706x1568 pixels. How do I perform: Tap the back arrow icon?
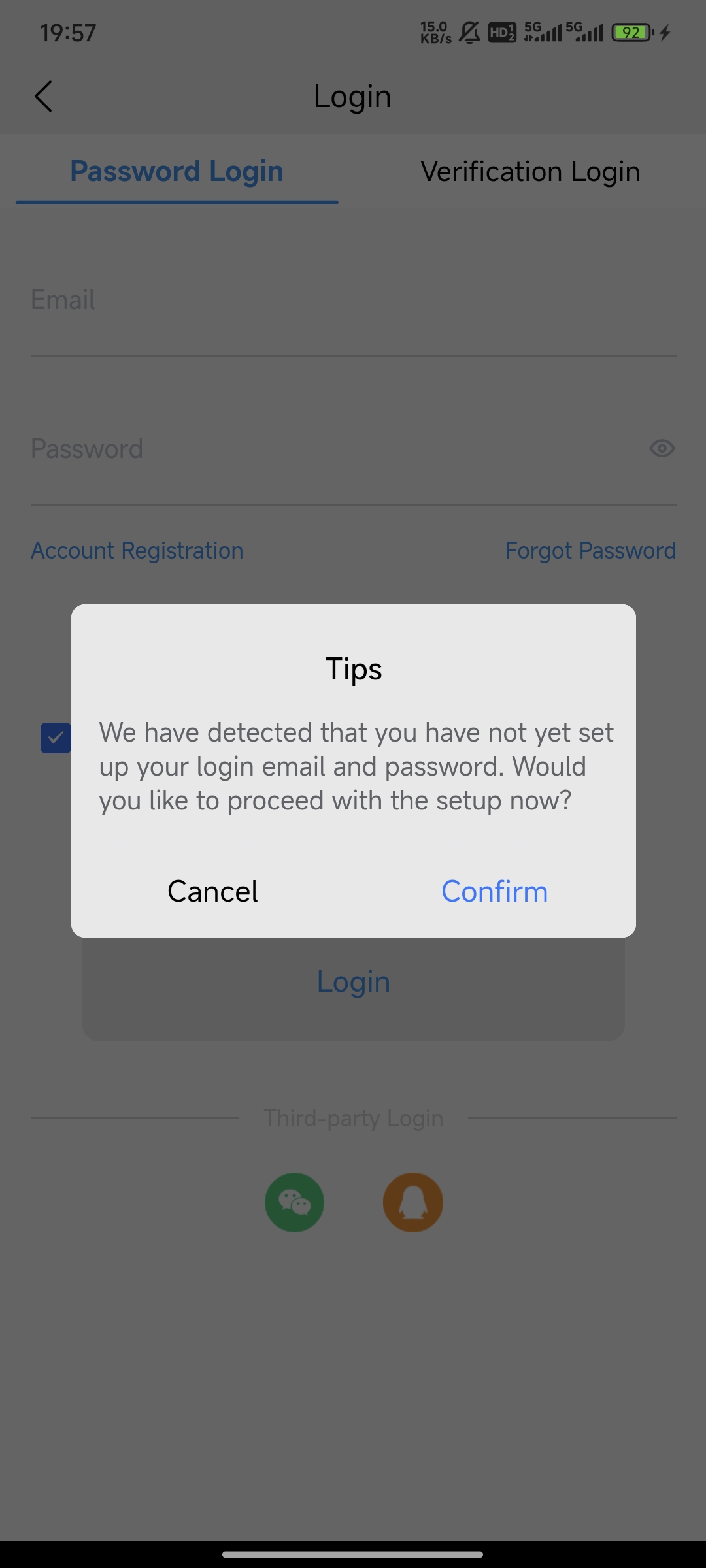[x=43, y=97]
